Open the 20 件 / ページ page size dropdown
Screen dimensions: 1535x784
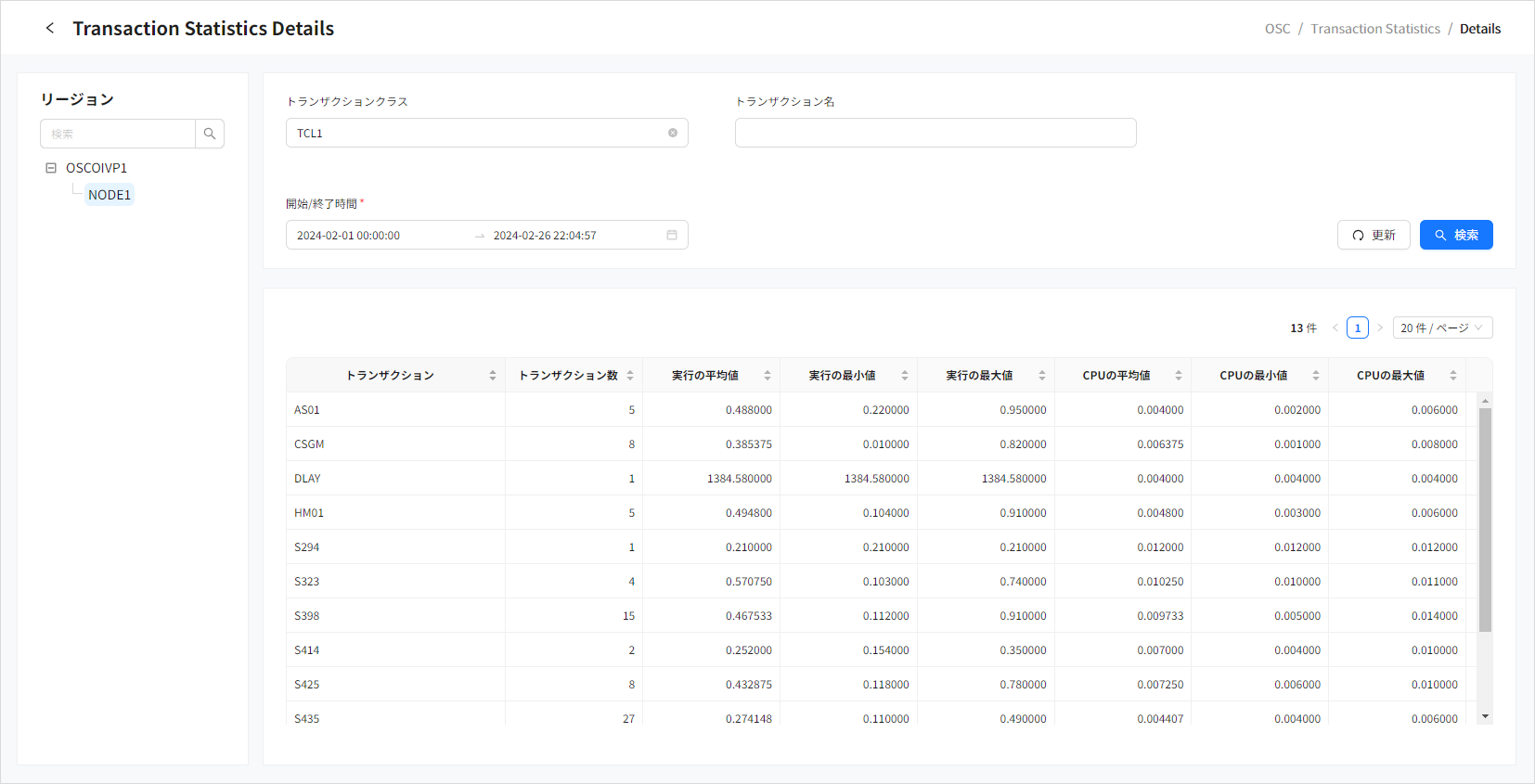[x=1442, y=328]
